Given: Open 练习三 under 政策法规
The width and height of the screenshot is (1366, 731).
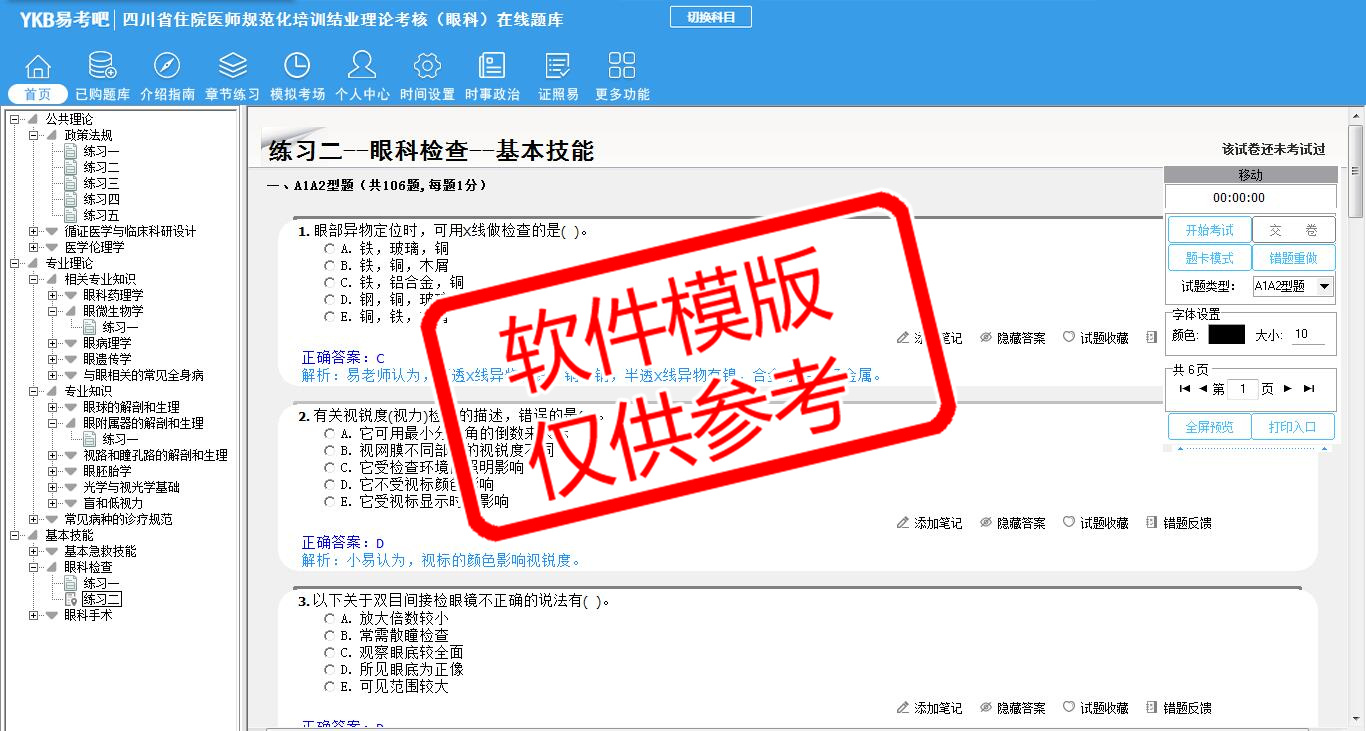Looking at the screenshot, I should click(x=101, y=183).
